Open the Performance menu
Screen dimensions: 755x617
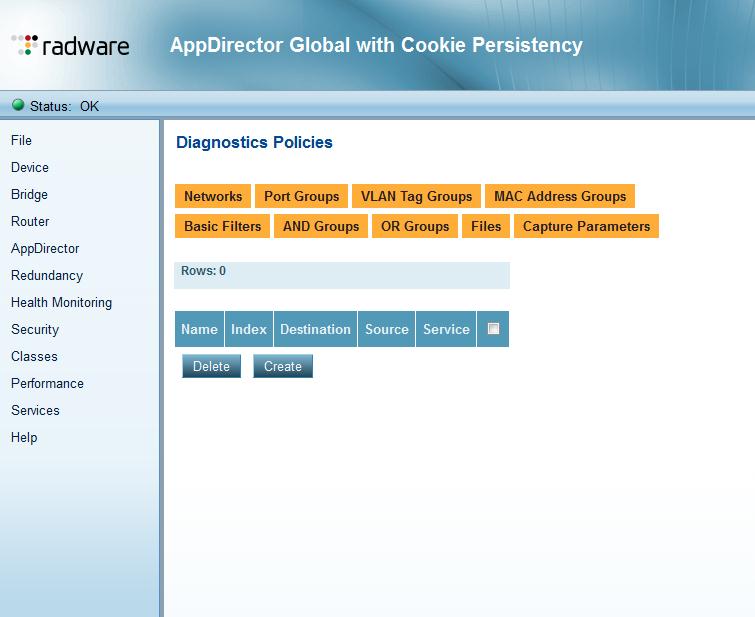47,383
